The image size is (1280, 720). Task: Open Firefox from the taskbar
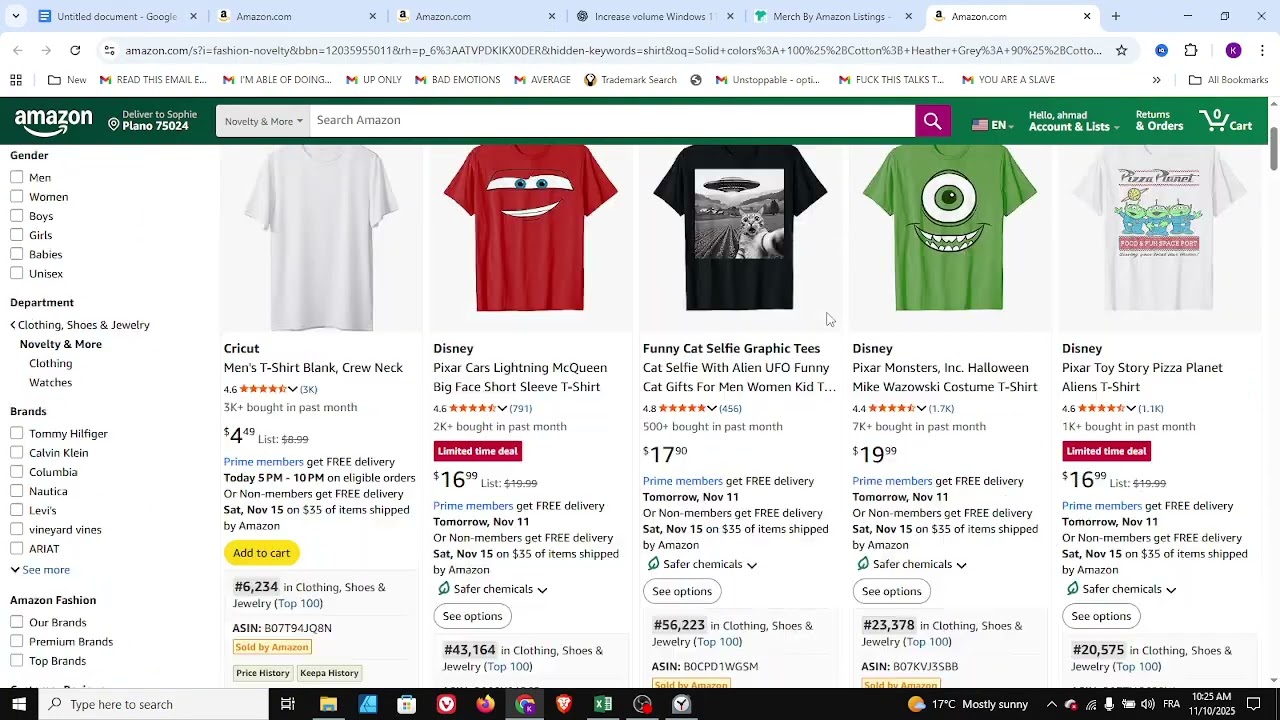coord(485,704)
